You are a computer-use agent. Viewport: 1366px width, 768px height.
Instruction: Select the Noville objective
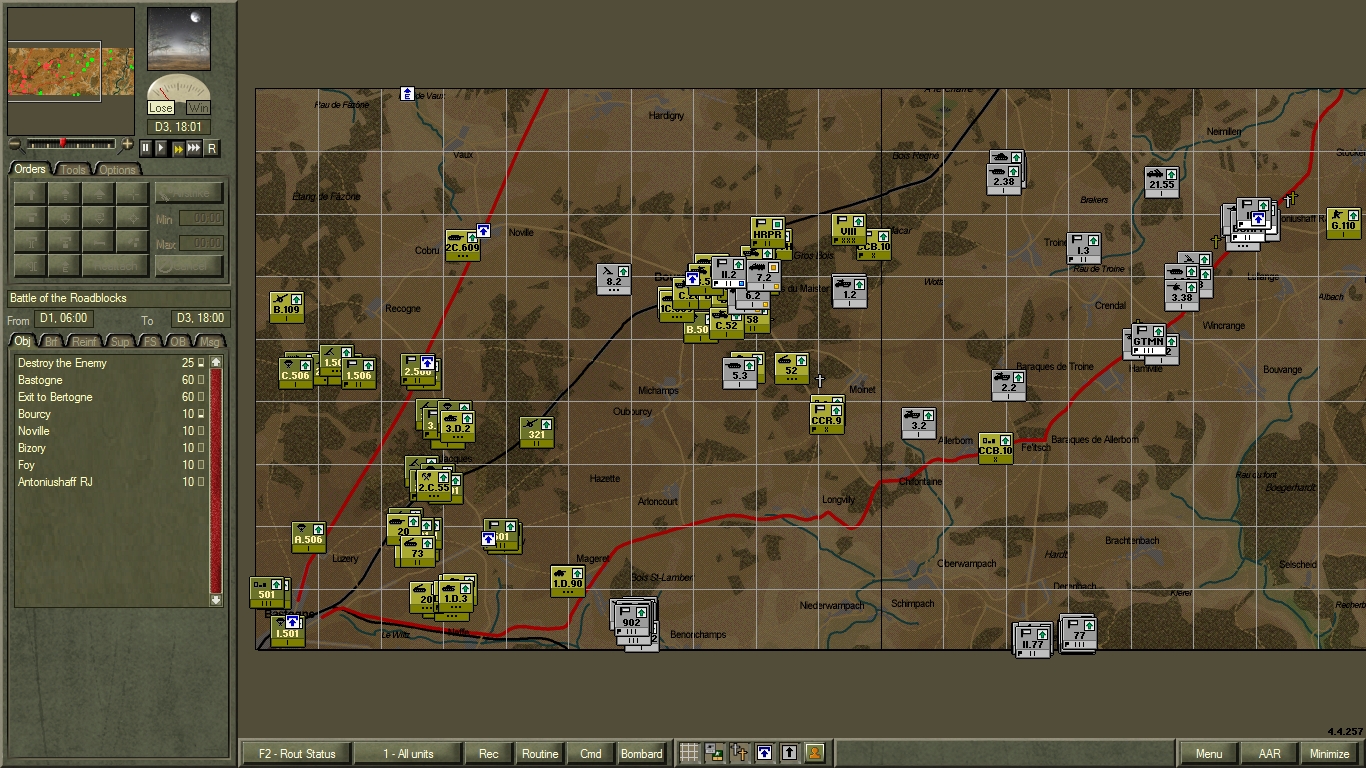(x=111, y=431)
